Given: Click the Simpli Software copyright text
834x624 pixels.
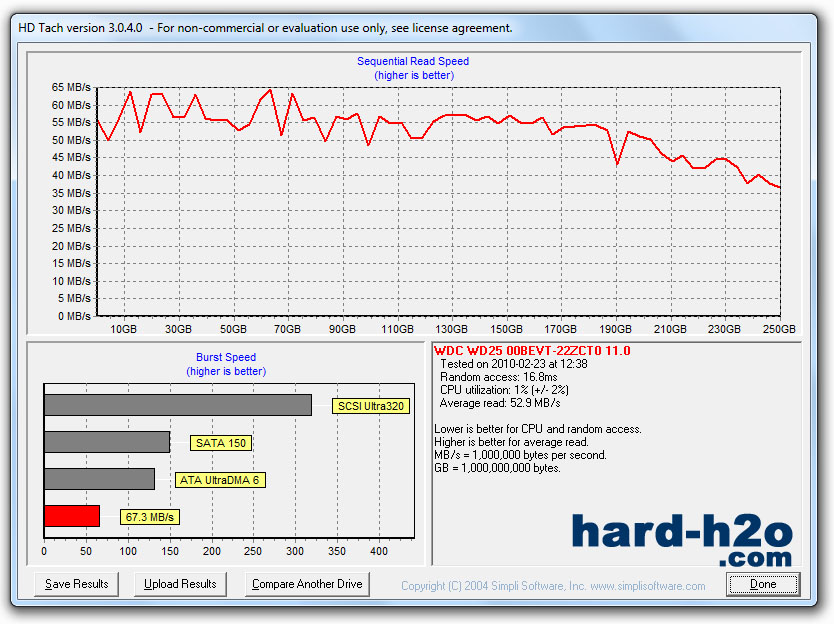Looking at the screenshot, I should 553,586.
